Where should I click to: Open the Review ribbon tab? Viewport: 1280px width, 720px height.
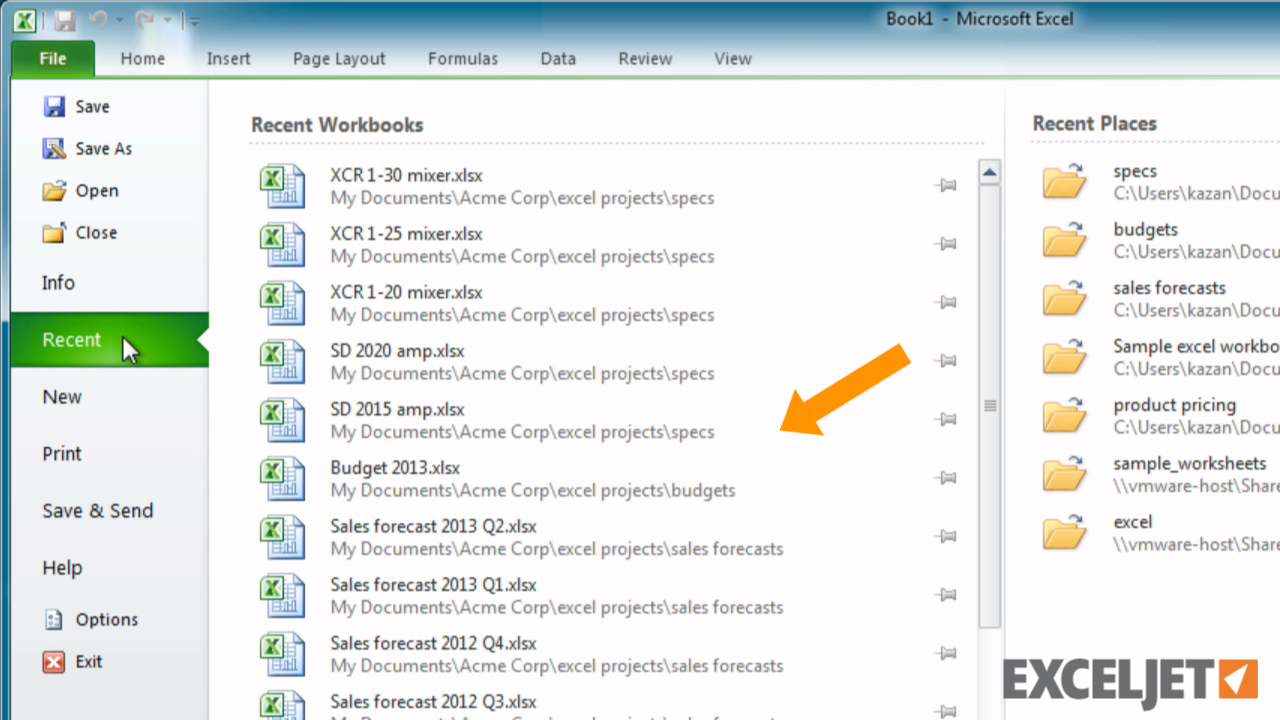pos(645,59)
